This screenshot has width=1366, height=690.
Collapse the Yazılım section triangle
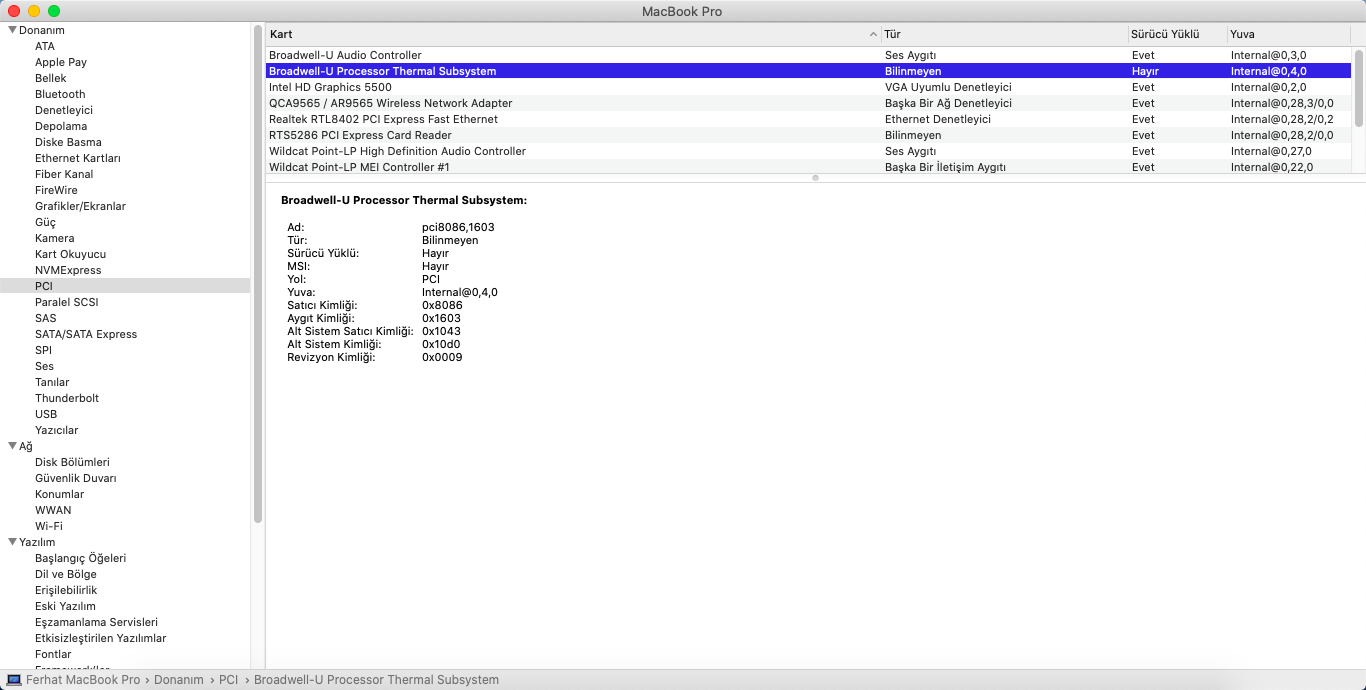click(x=12, y=542)
